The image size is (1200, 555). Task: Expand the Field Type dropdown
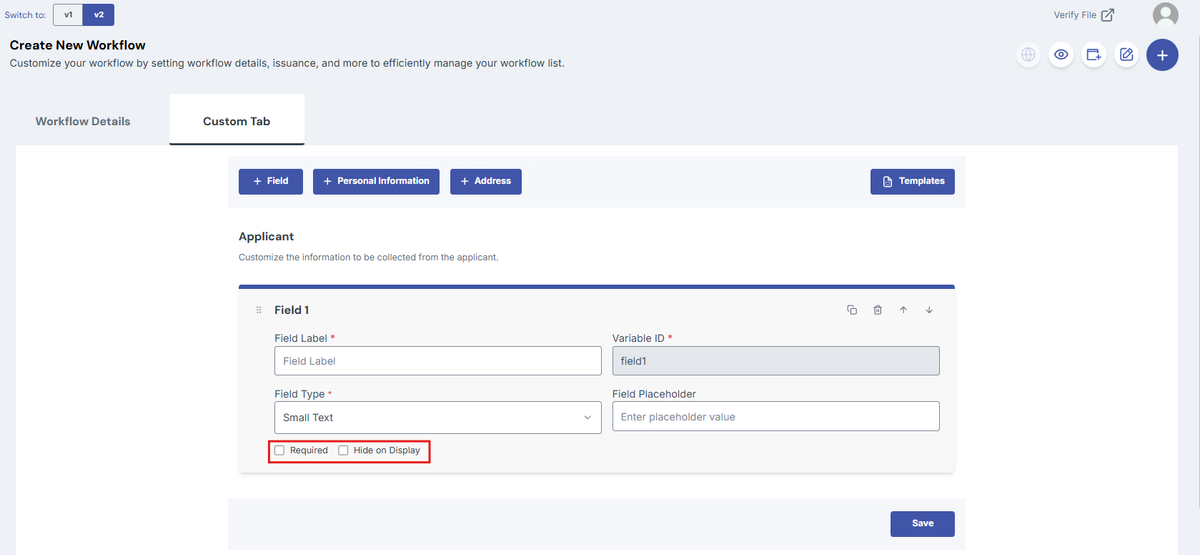pos(435,417)
